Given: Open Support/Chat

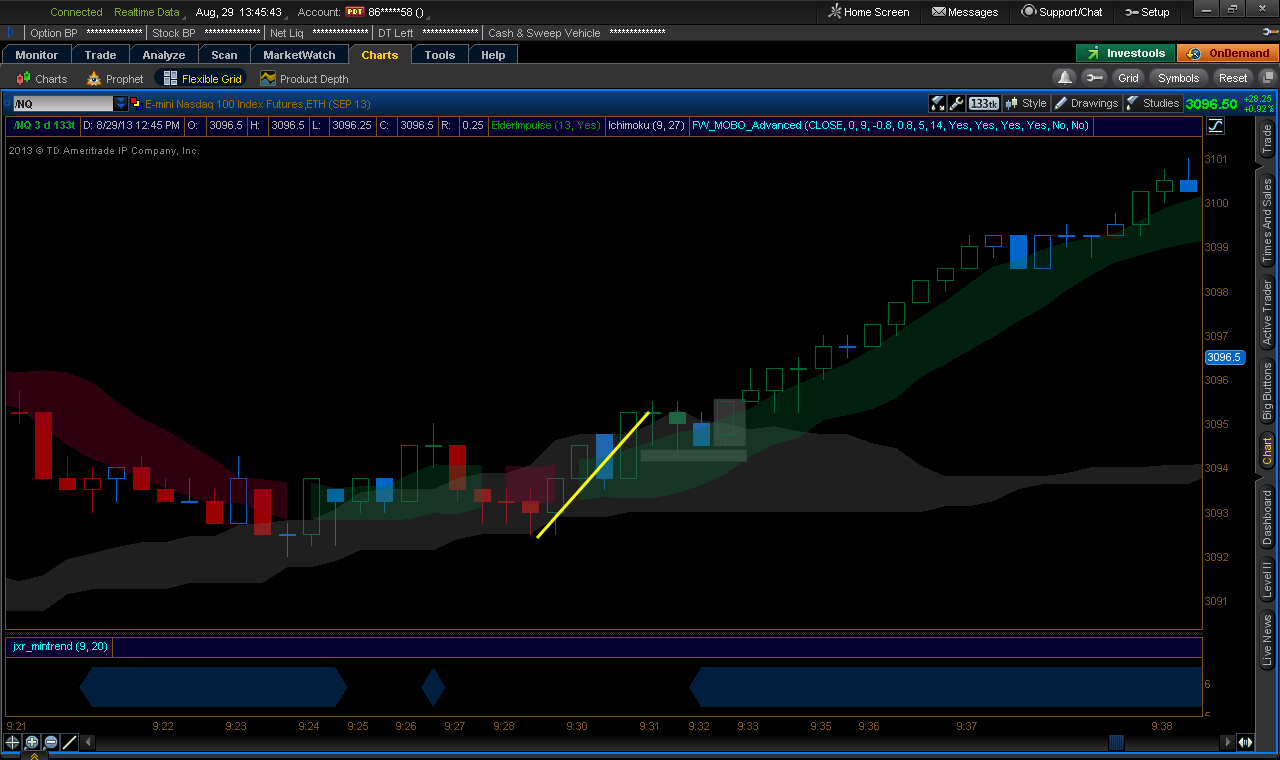Looking at the screenshot, I should [1062, 12].
